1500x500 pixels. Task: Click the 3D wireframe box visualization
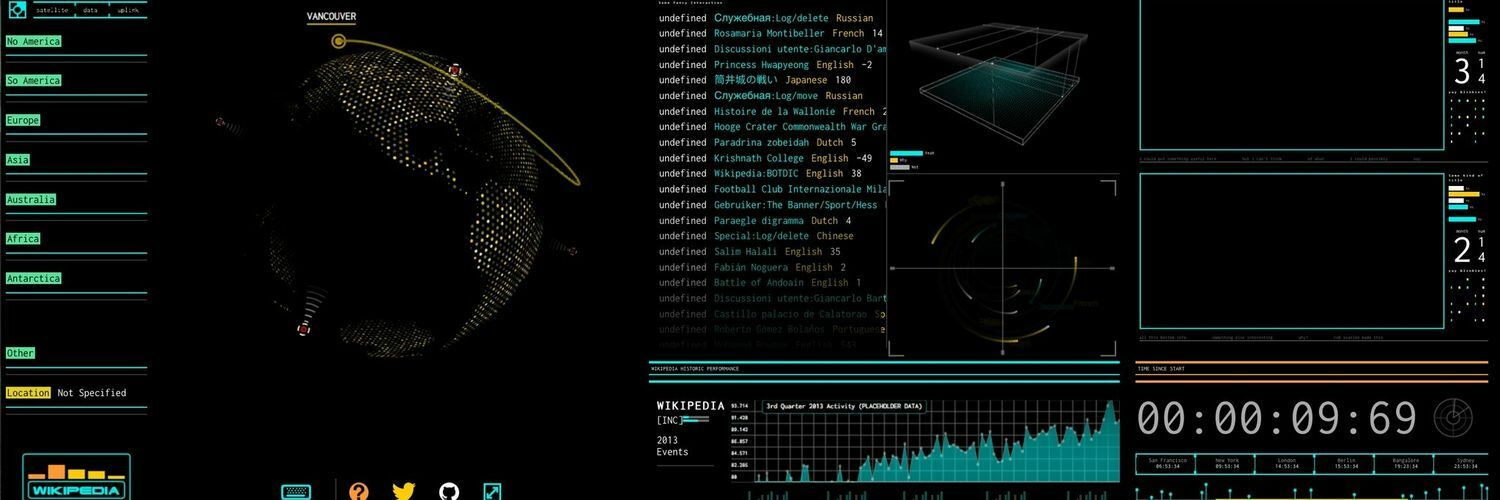coord(998,84)
